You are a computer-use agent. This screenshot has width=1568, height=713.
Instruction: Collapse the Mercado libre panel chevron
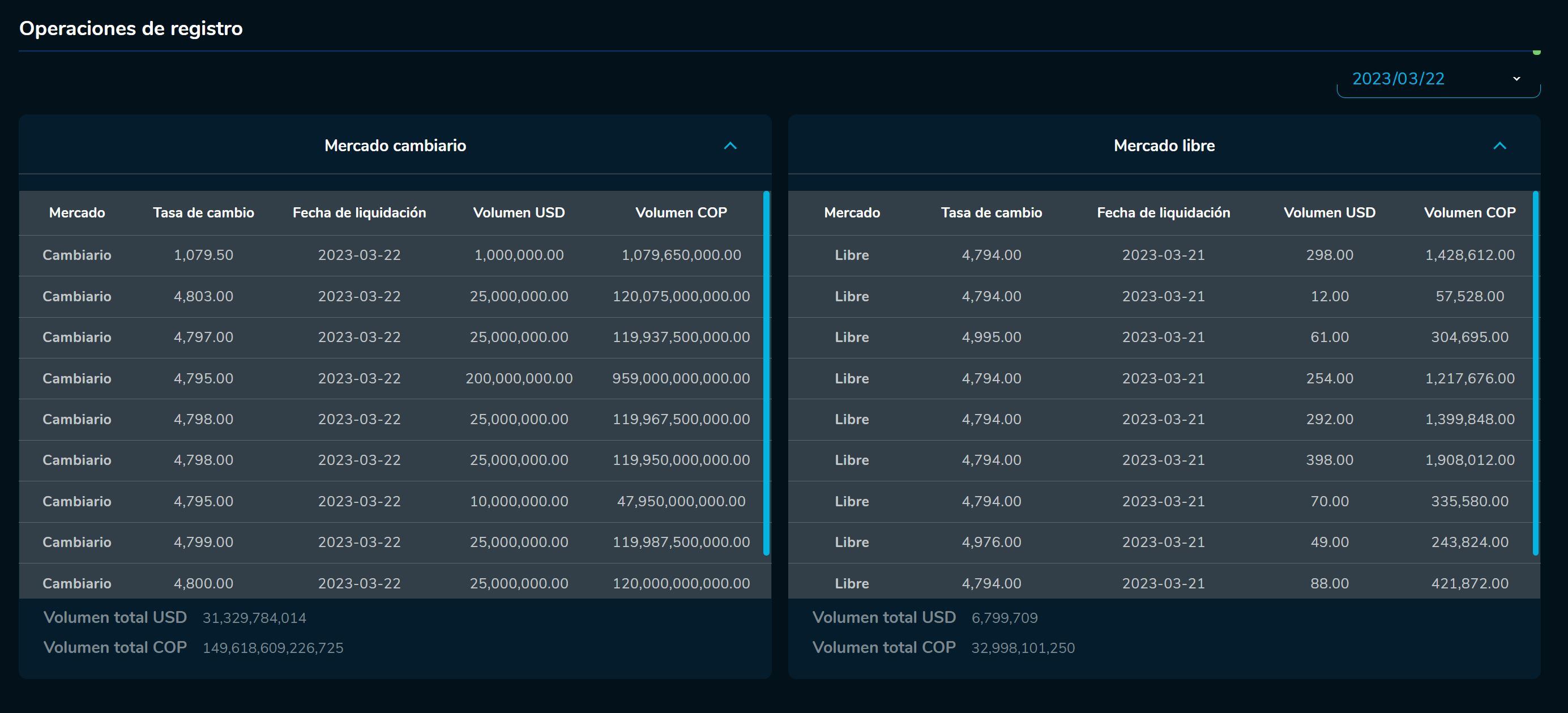click(x=1499, y=146)
